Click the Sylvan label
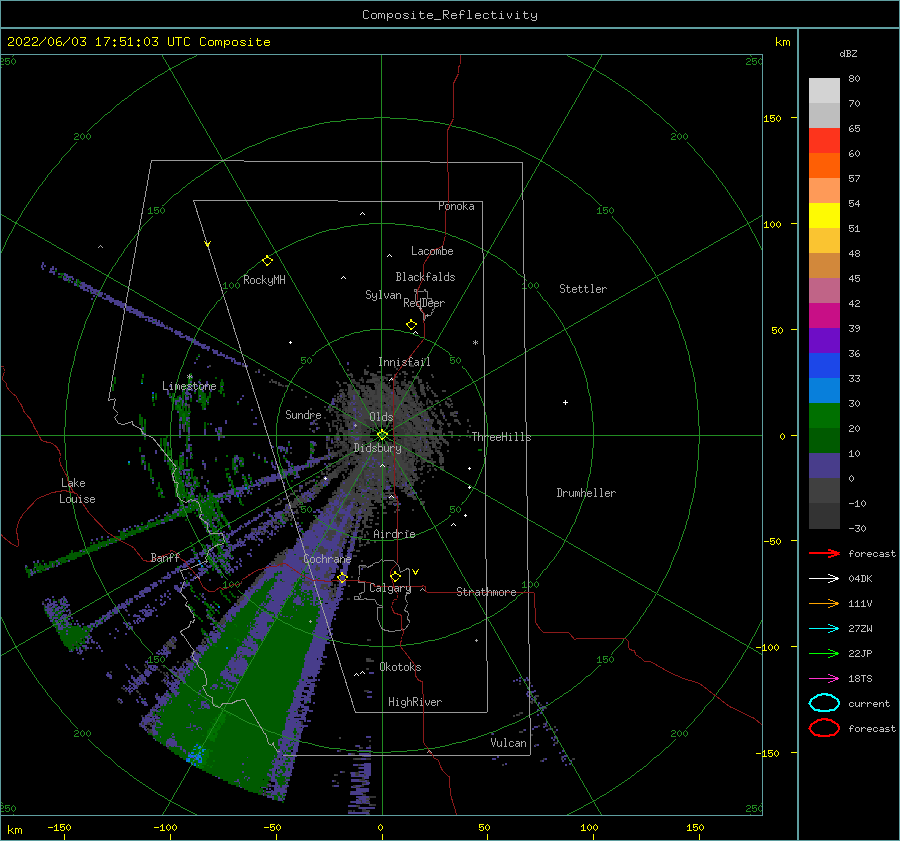Viewport: 900px width, 841px height. pyautogui.click(x=383, y=295)
